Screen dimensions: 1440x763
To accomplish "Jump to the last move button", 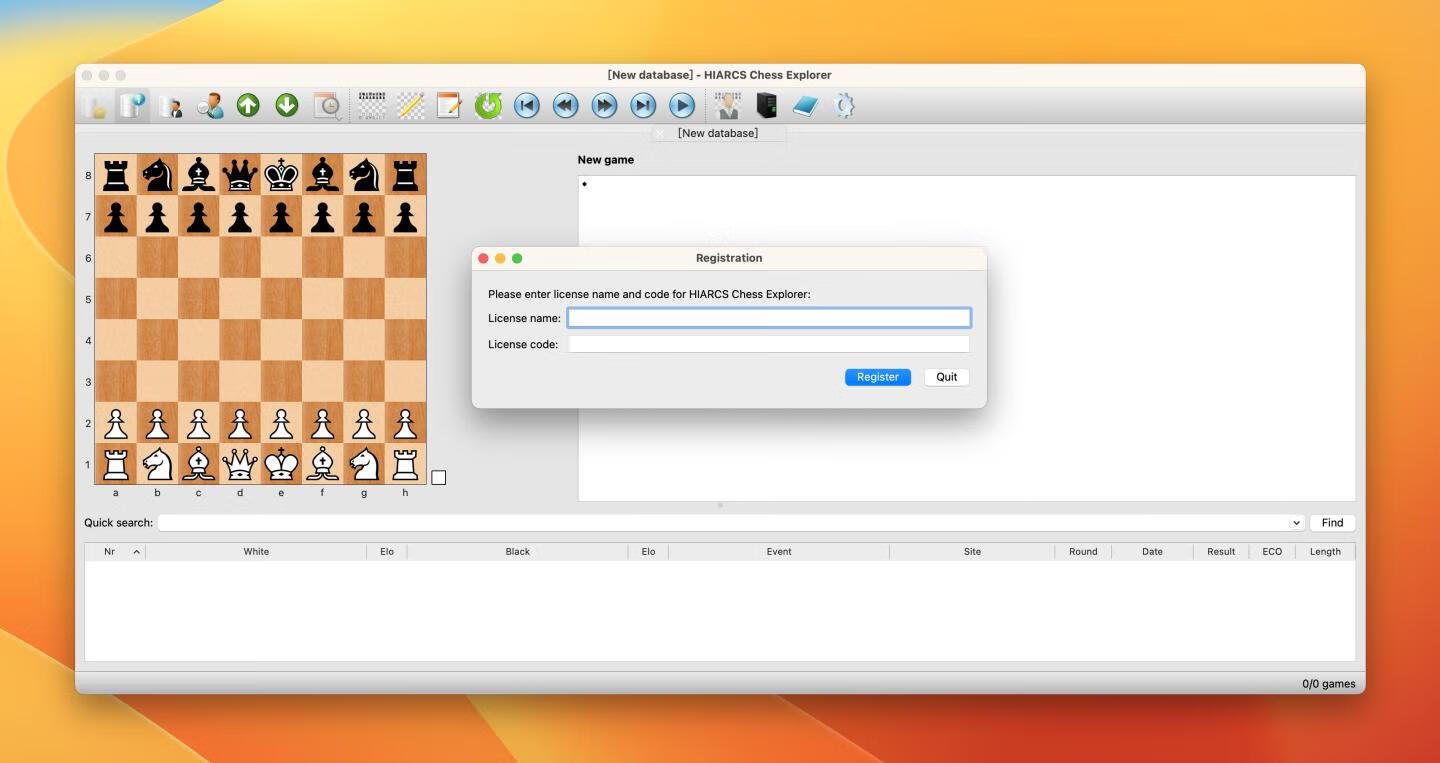I will point(643,106).
